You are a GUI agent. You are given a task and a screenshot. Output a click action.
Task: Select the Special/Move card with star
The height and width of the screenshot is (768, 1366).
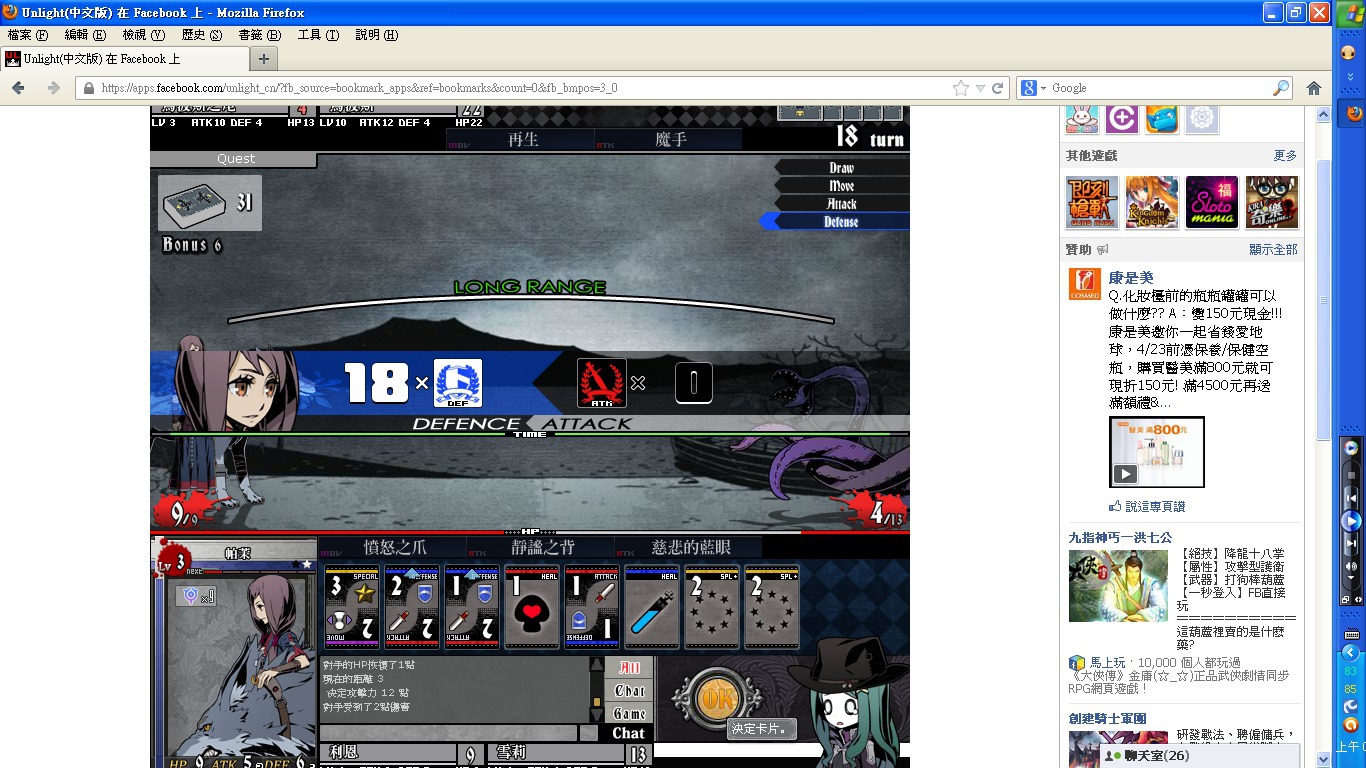coord(352,607)
